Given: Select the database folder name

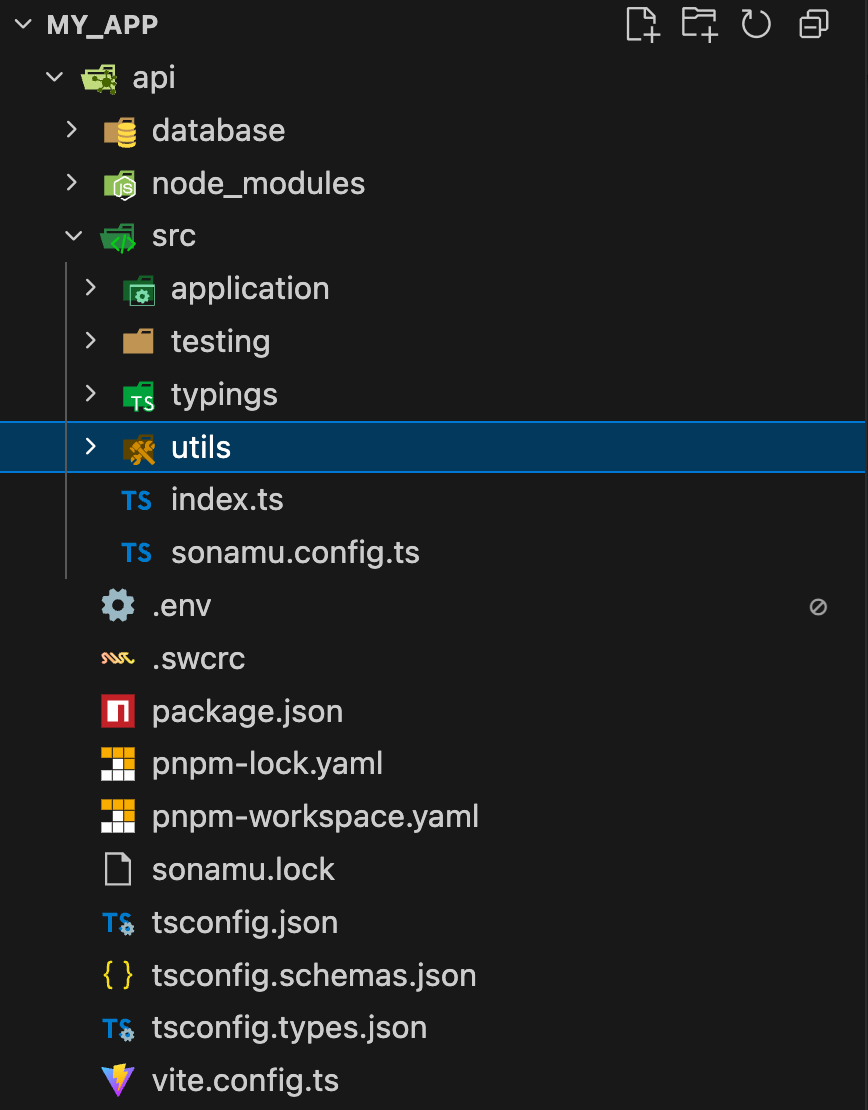Looking at the screenshot, I should (218, 131).
